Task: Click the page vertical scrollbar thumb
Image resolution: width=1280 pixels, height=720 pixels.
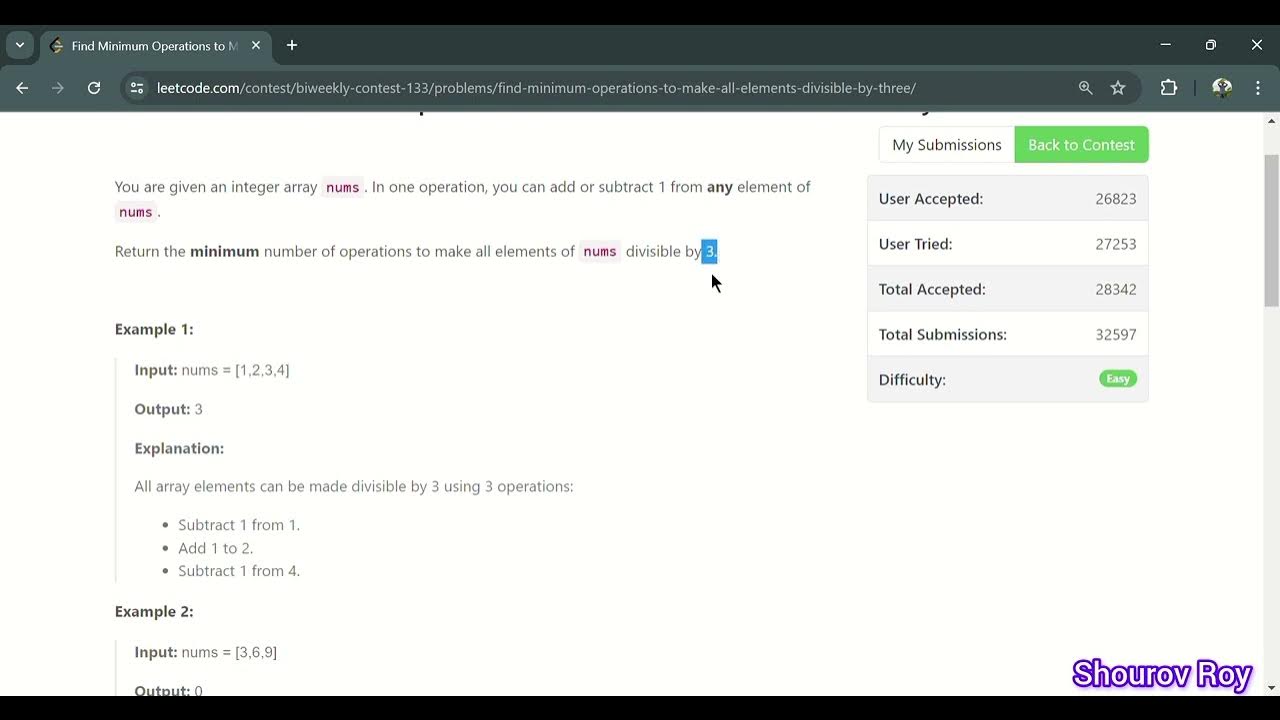Action: pos(1271,230)
